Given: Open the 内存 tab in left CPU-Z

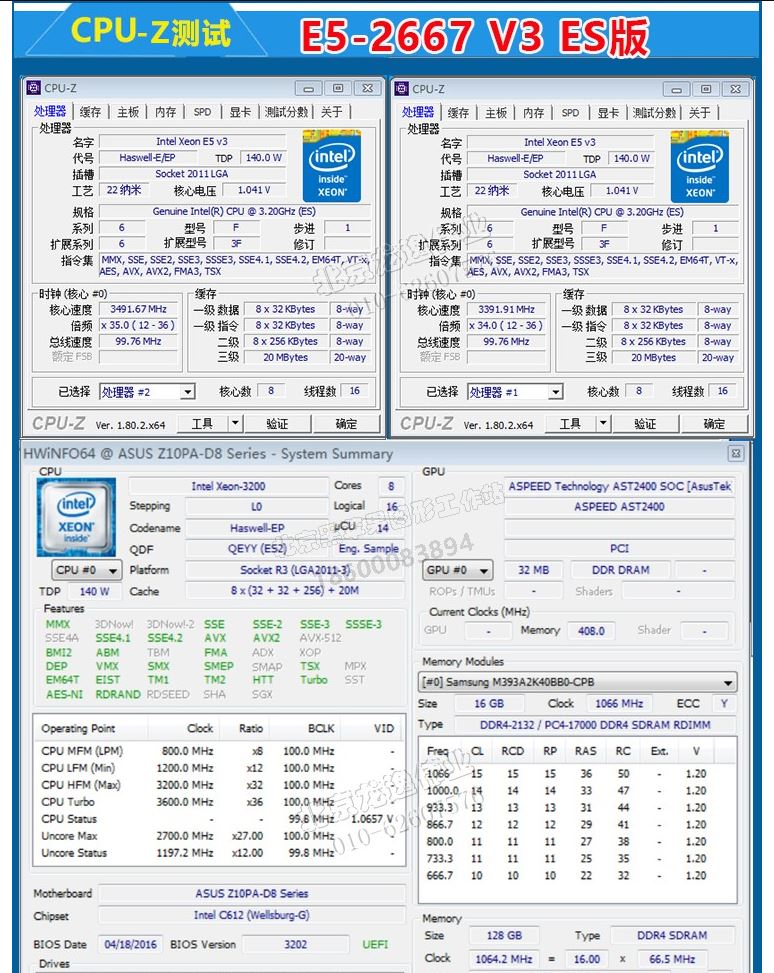Looking at the screenshot, I should [165, 112].
